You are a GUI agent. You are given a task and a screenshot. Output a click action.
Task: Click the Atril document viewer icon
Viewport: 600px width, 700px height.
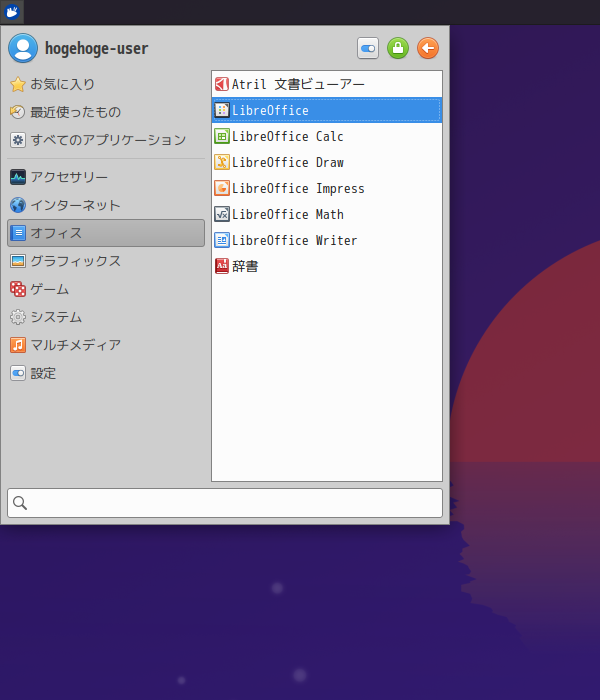222,84
